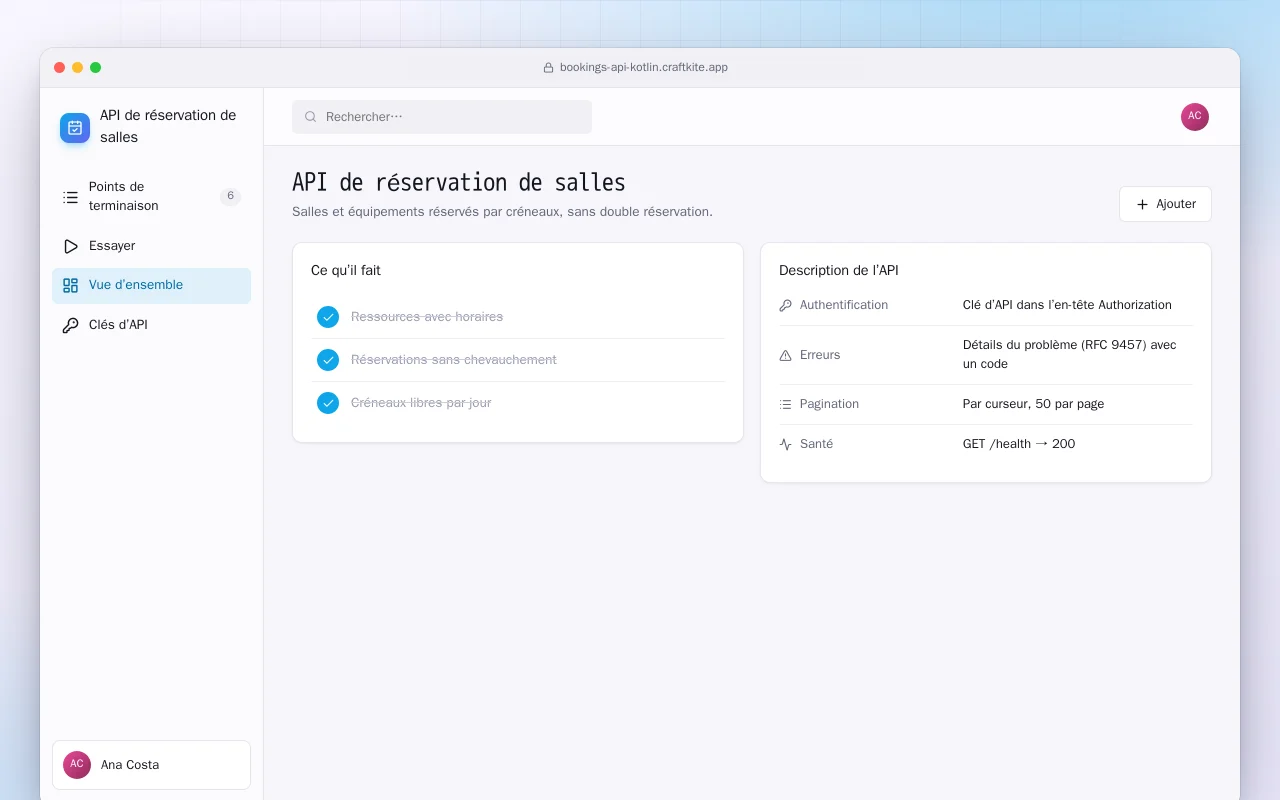Click the play icon beside Essayer

[x=70, y=246]
